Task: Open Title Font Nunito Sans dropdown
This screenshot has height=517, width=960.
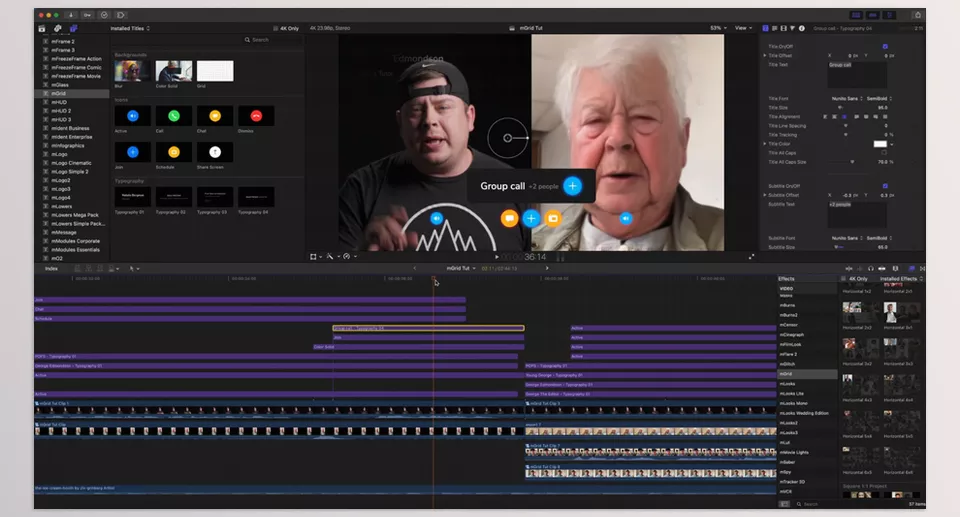Action: 847,99
